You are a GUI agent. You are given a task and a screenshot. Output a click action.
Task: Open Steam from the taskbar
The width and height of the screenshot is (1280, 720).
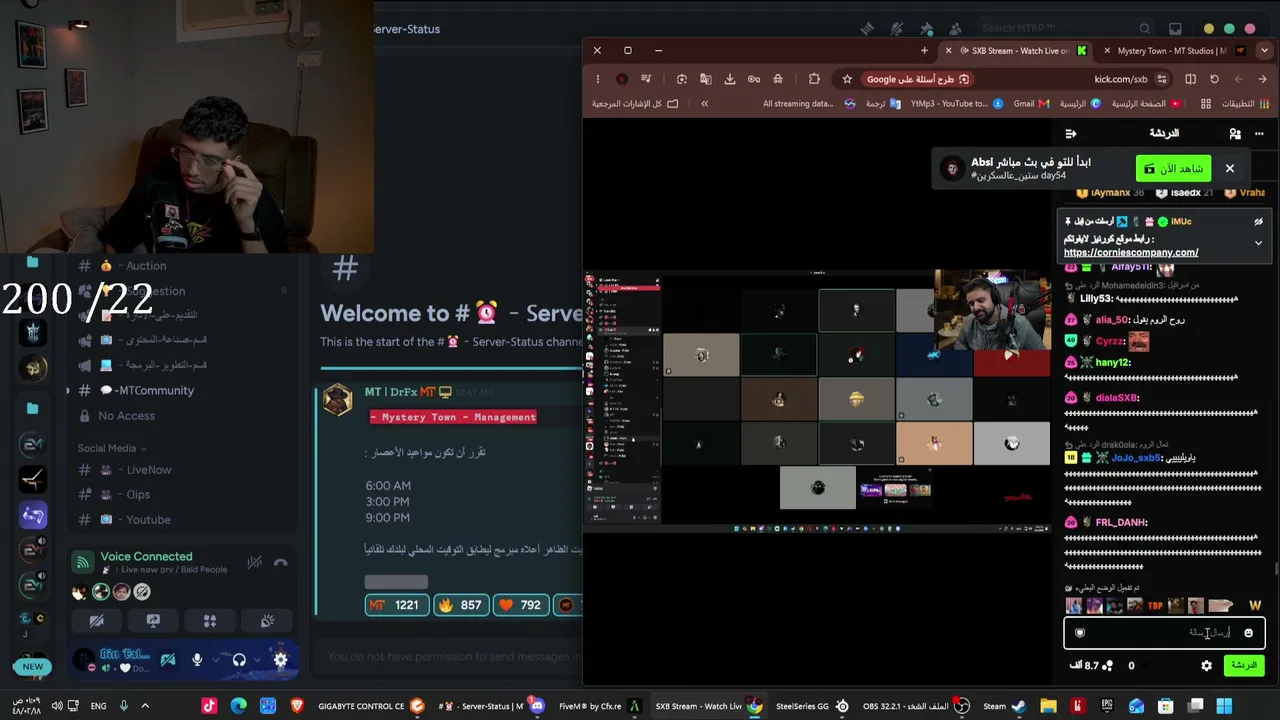1004,706
